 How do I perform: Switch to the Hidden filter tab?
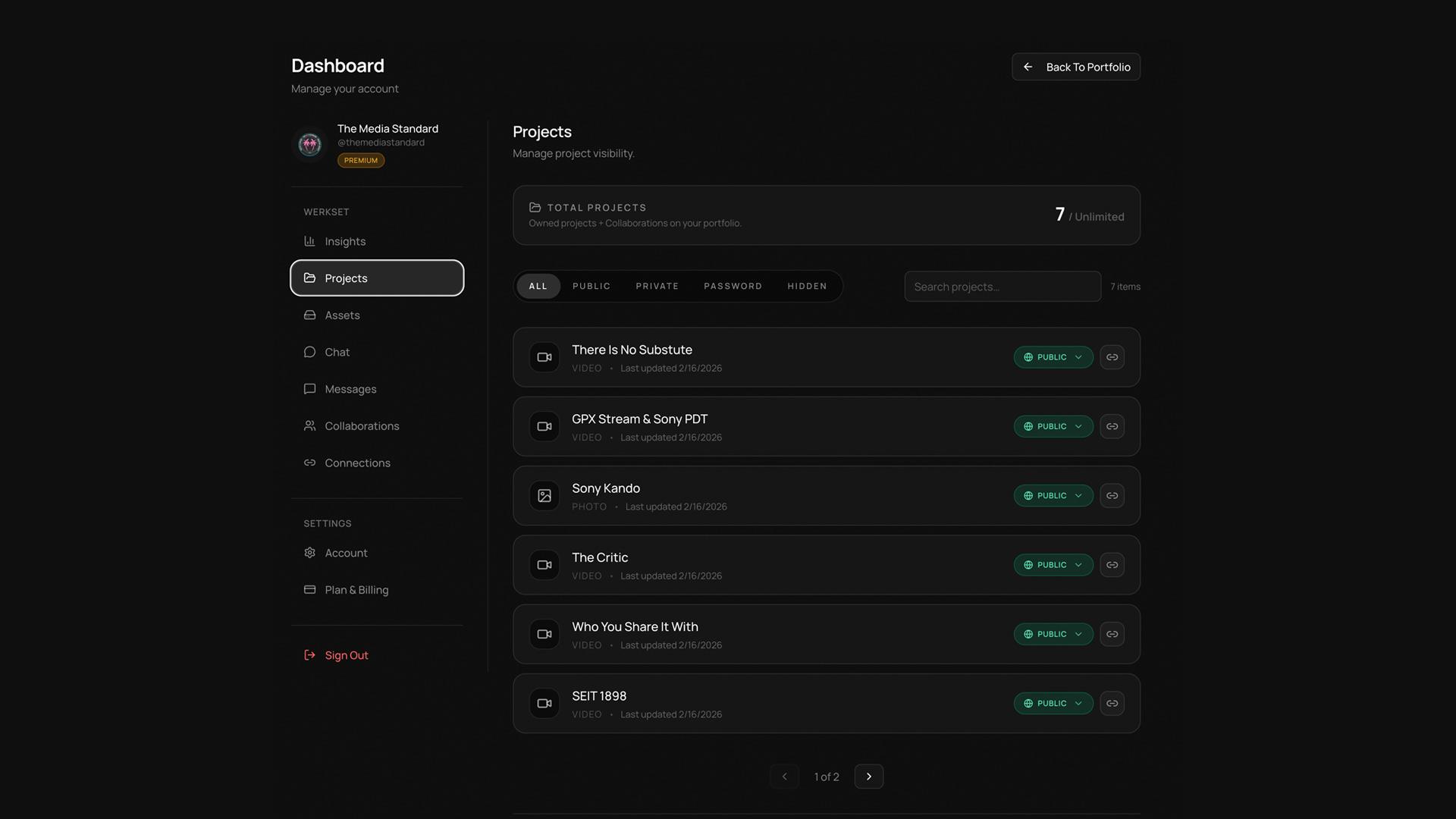tap(807, 286)
